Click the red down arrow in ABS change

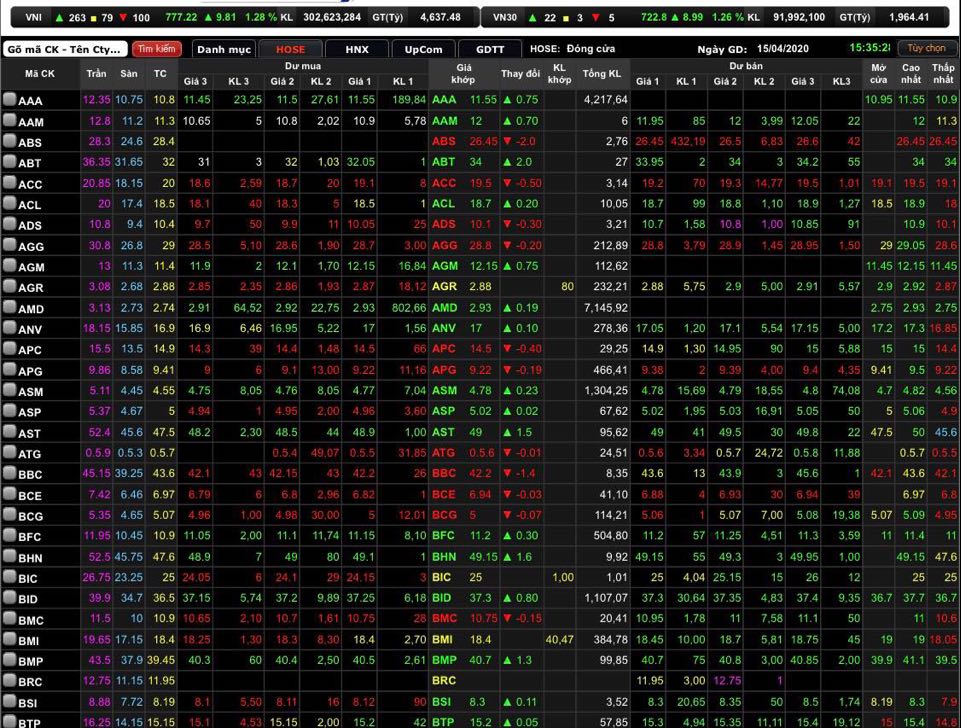[507, 142]
